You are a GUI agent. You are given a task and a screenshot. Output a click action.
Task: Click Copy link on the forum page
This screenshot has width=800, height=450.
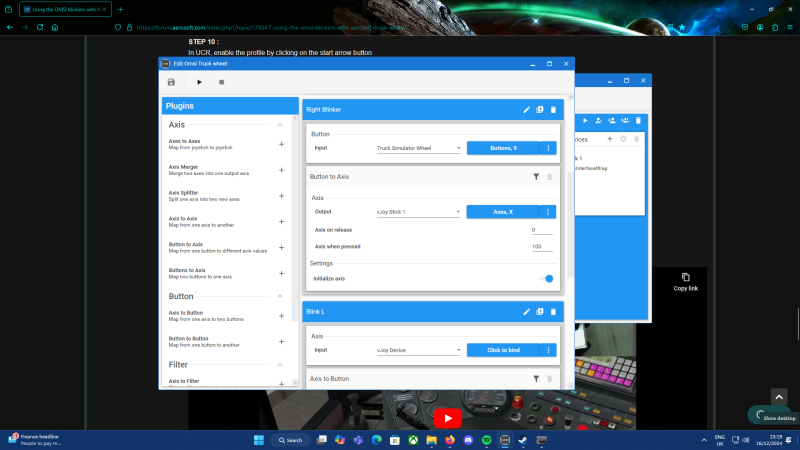tap(685, 282)
